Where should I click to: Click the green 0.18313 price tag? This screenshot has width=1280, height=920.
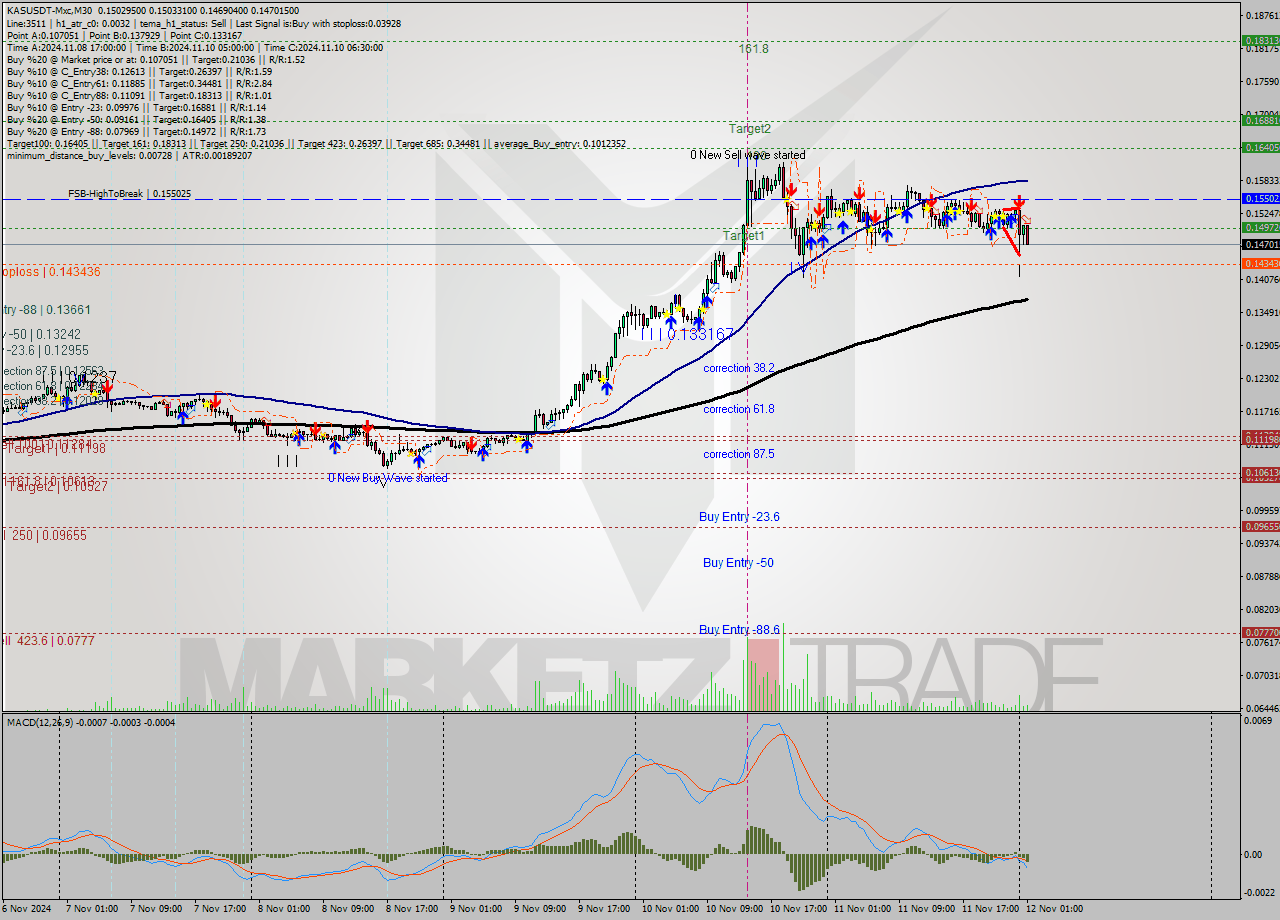pos(1260,41)
